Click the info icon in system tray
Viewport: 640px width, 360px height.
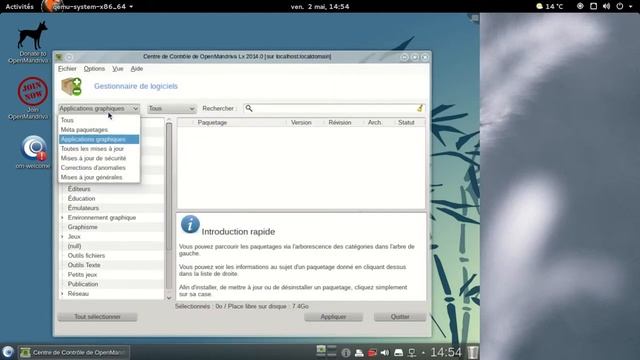click(345, 352)
